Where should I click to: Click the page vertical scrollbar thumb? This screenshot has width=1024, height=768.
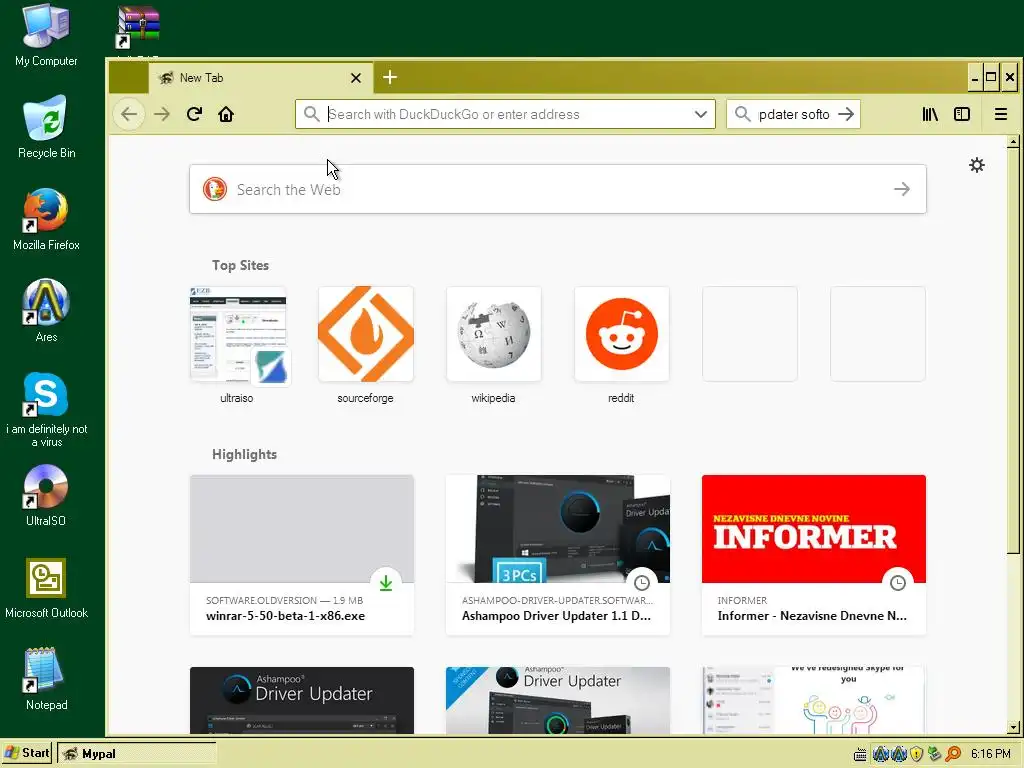point(1013,351)
